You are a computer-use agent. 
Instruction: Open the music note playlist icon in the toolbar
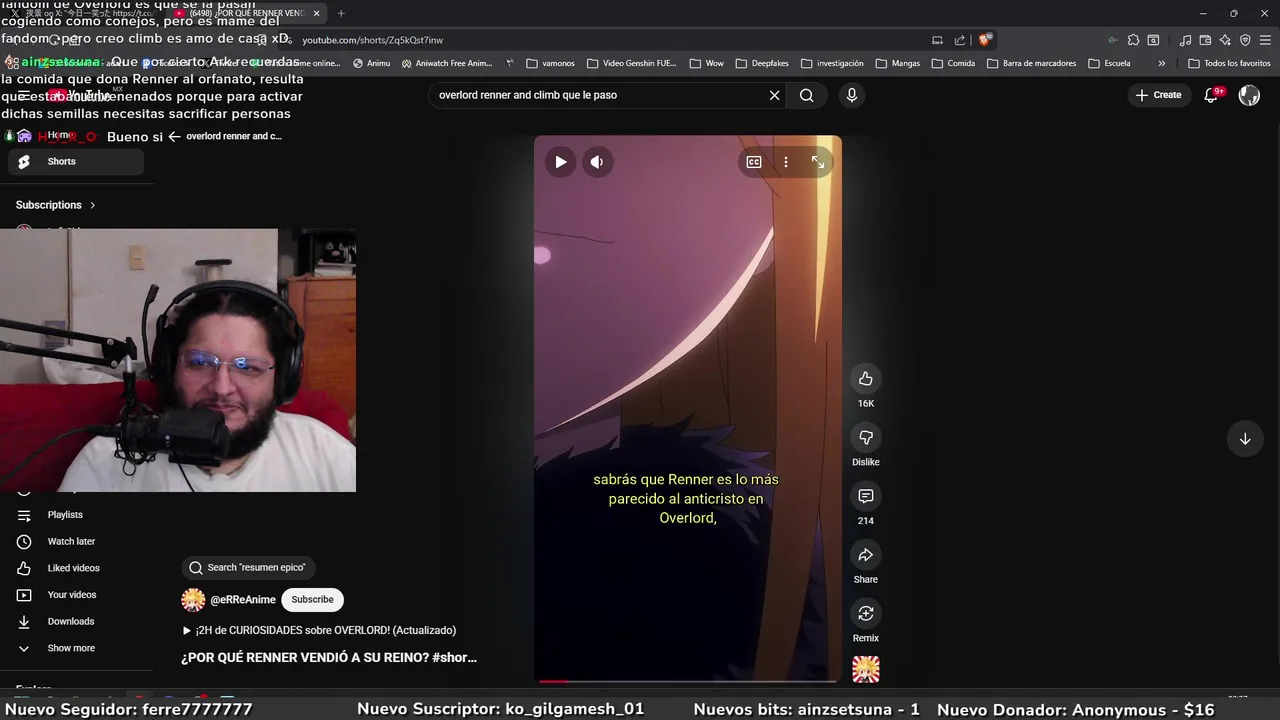click(1185, 40)
